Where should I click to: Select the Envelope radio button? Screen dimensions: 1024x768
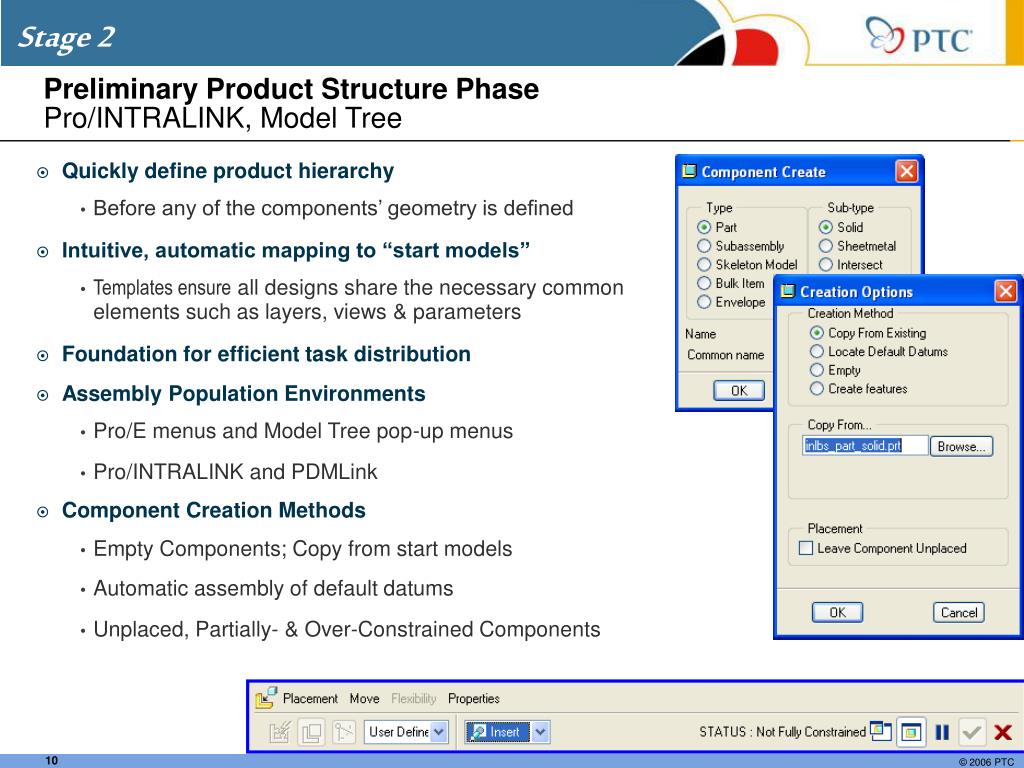click(704, 302)
